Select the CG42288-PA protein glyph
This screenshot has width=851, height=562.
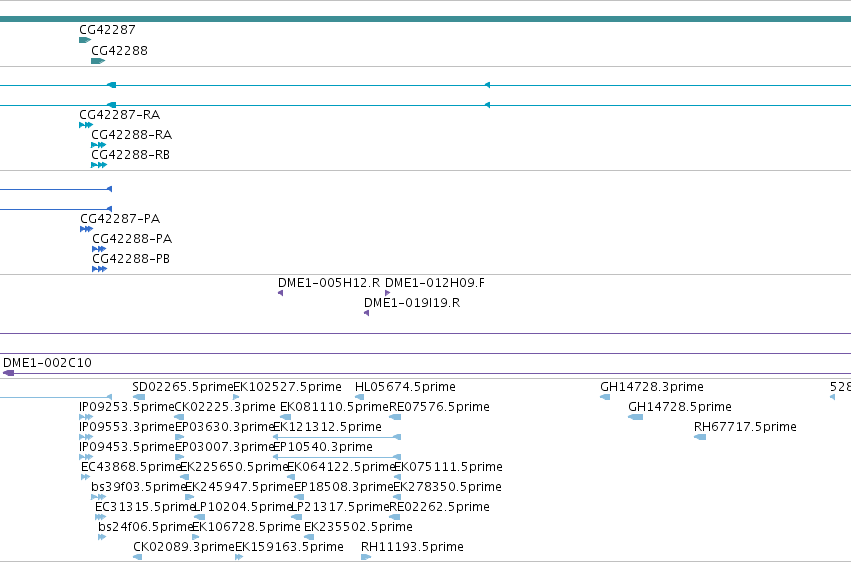pos(99,249)
